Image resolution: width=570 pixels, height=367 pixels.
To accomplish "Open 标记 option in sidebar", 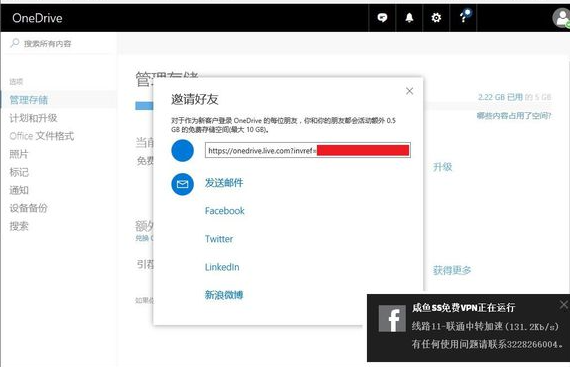I will (19, 172).
